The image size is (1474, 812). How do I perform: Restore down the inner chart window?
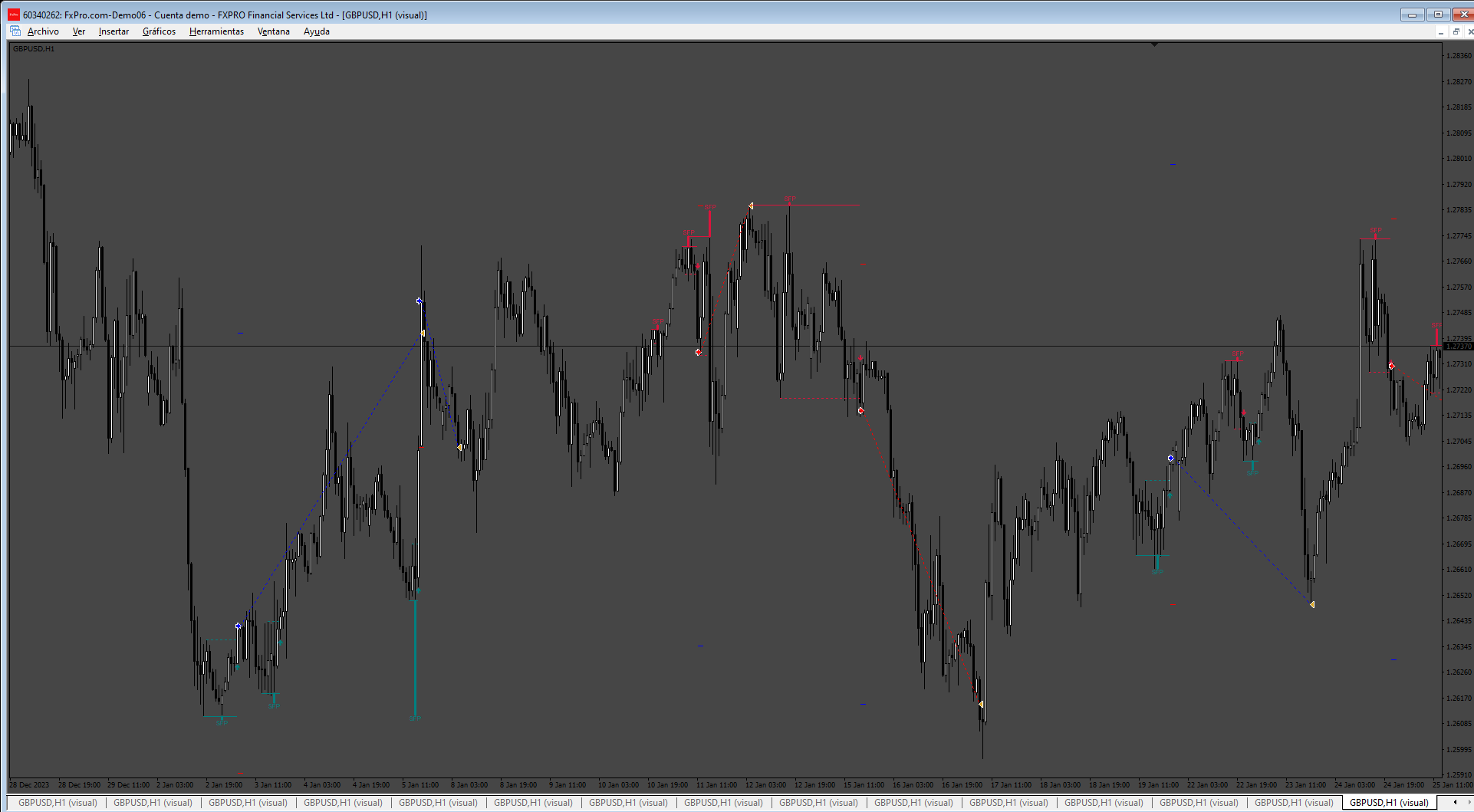[x=1456, y=31]
